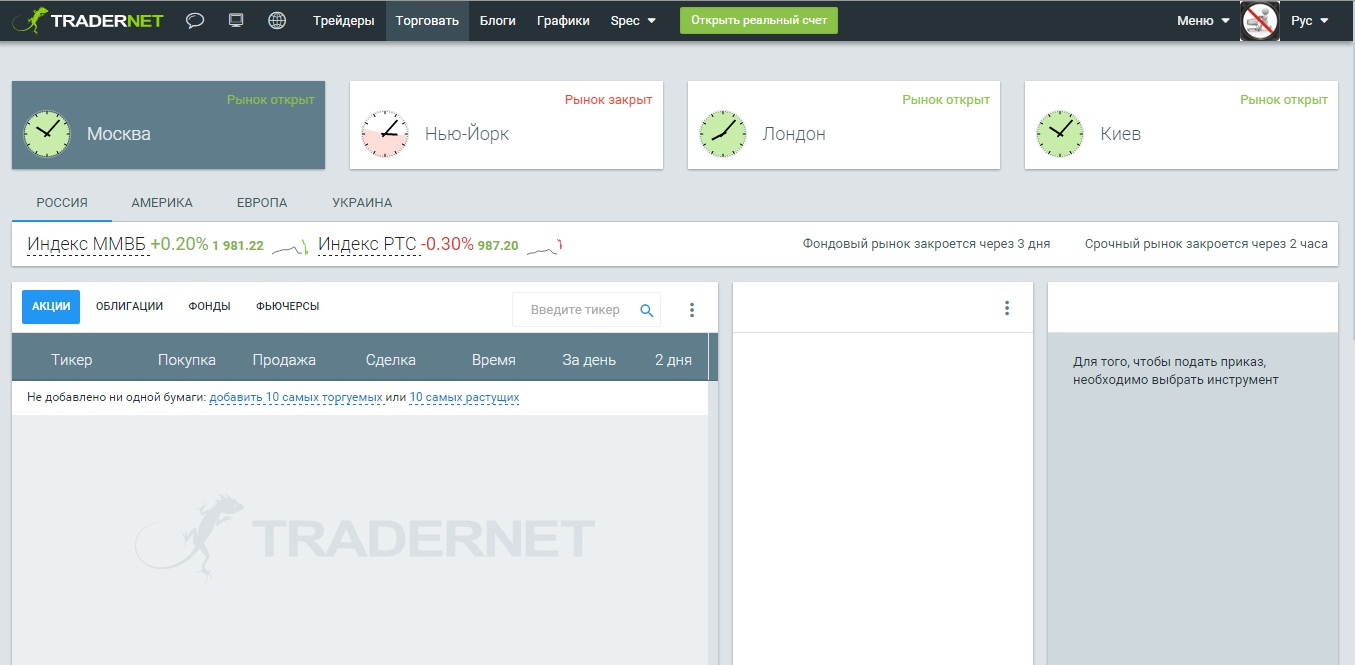Click the Время column header
The image size is (1355, 665).
(x=494, y=360)
